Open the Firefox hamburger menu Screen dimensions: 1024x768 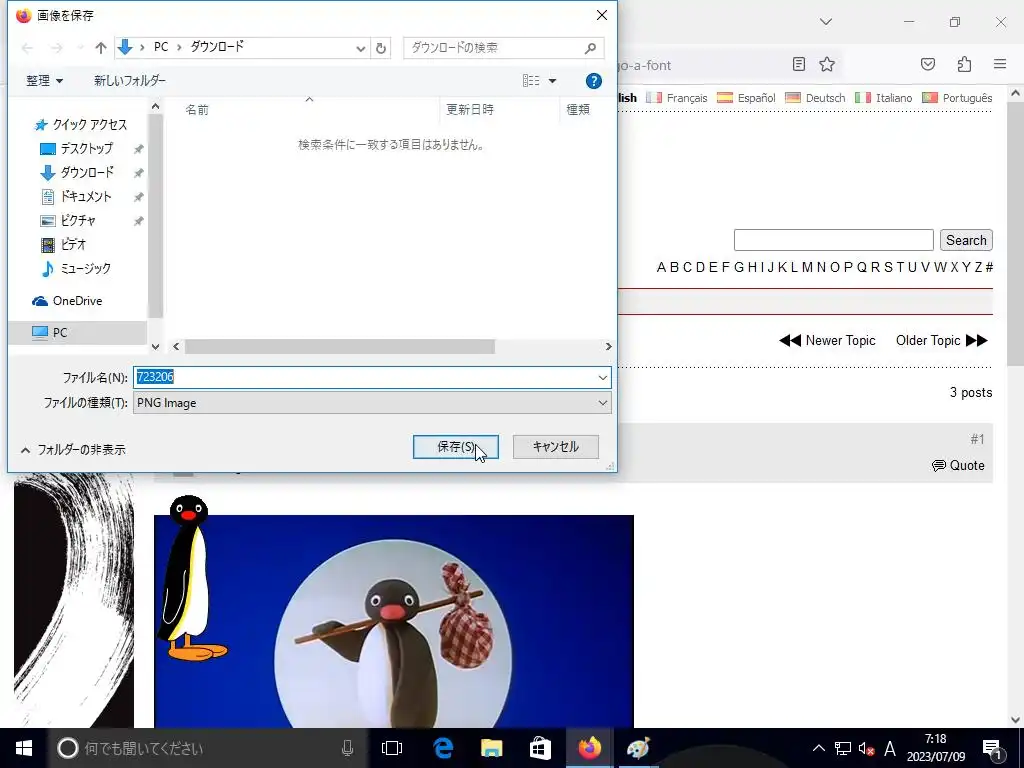pyautogui.click(x=1000, y=64)
